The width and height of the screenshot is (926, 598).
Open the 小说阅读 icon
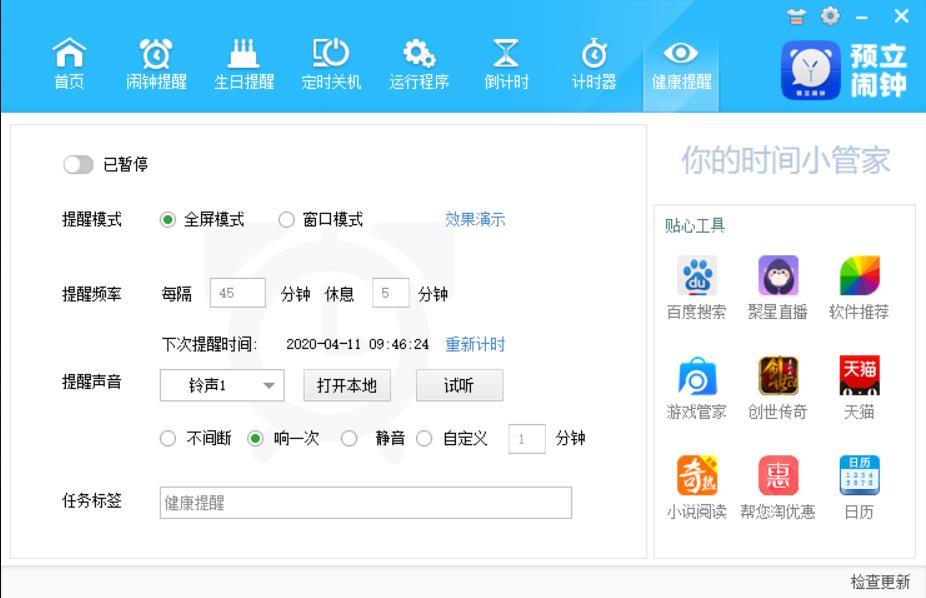[697, 476]
